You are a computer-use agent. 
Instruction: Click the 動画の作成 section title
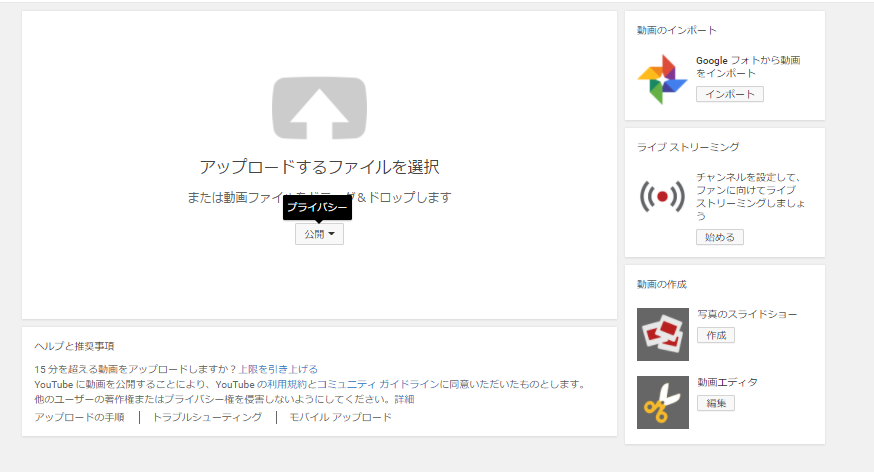662,284
